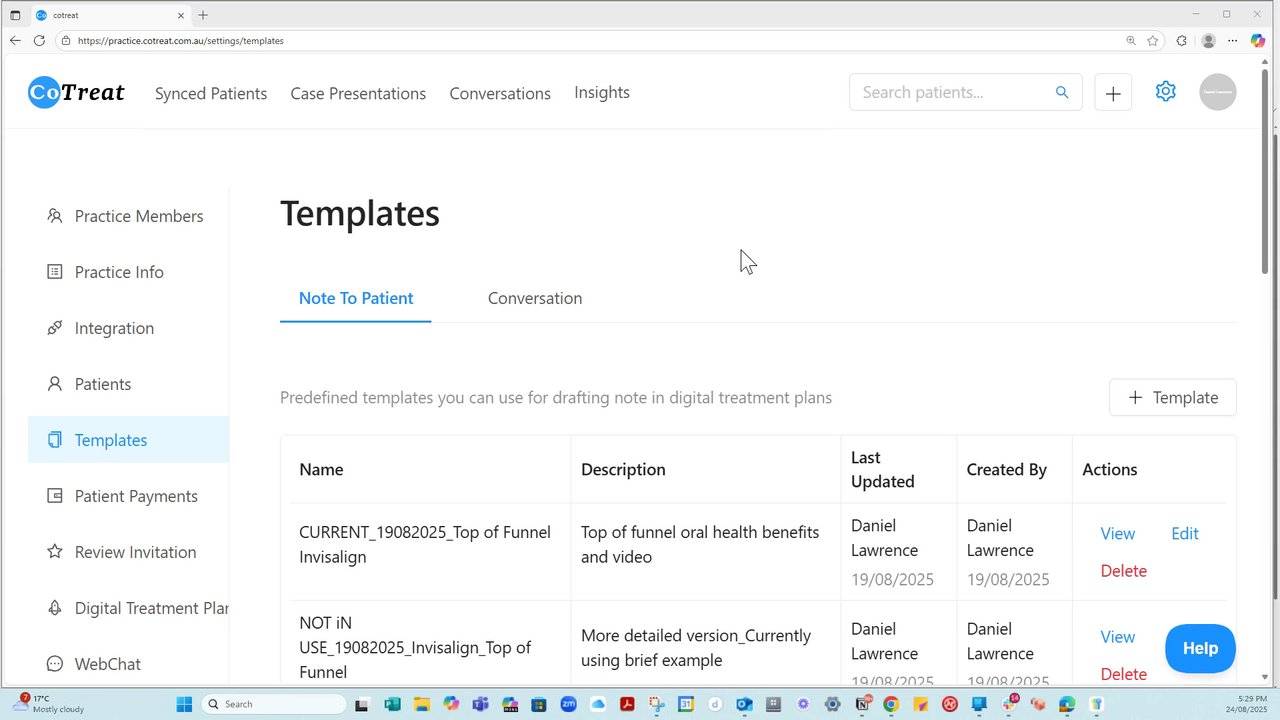Open the user profile avatar
The width and height of the screenshot is (1280, 720).
pos(1217,92)
